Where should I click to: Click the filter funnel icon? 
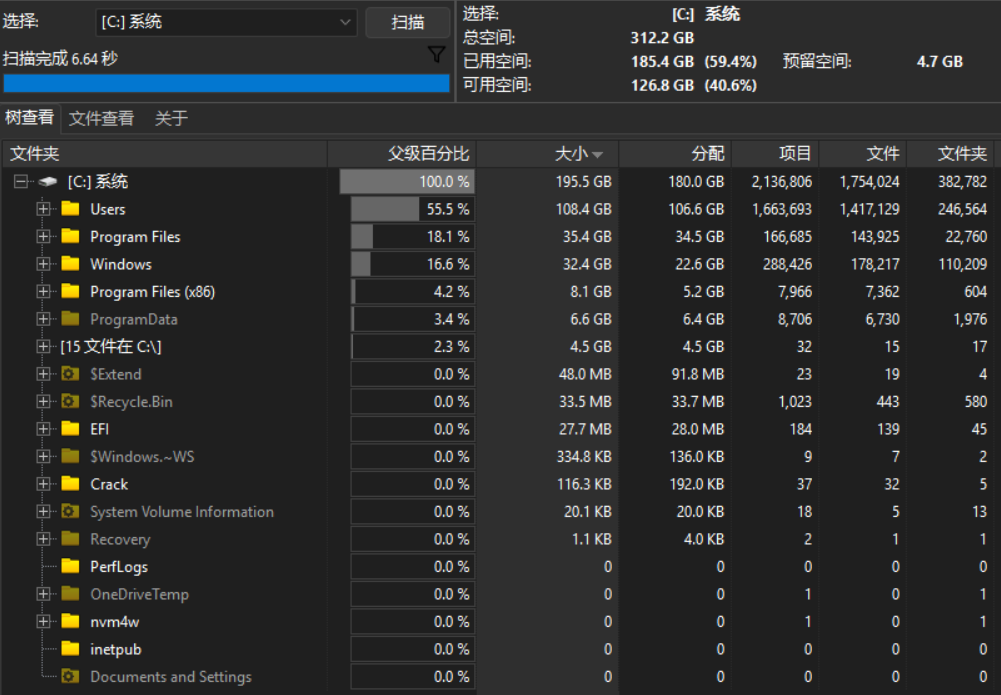(x=437, y=55)
